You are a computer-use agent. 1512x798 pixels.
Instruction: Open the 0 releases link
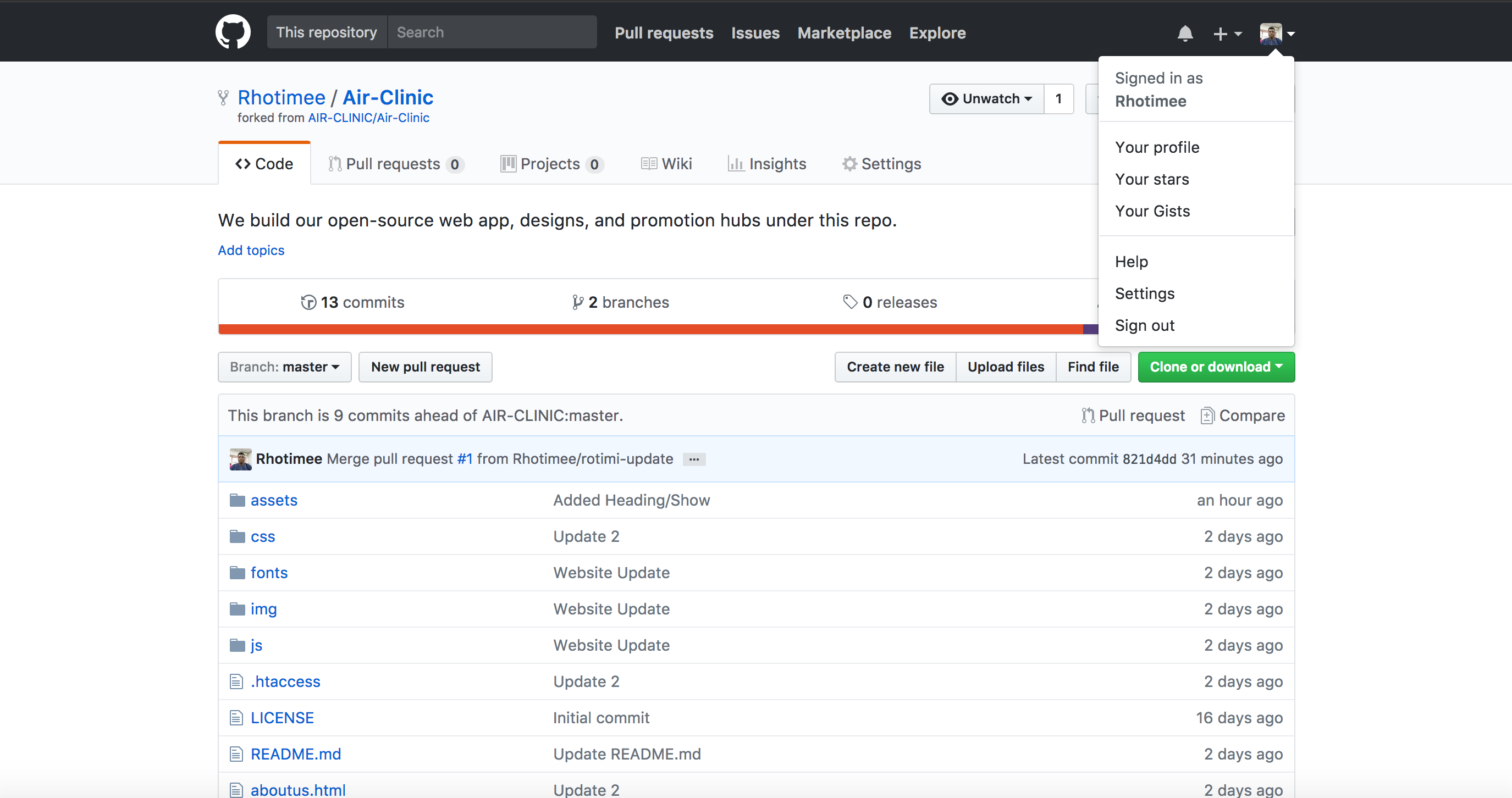tap(890, 302)
